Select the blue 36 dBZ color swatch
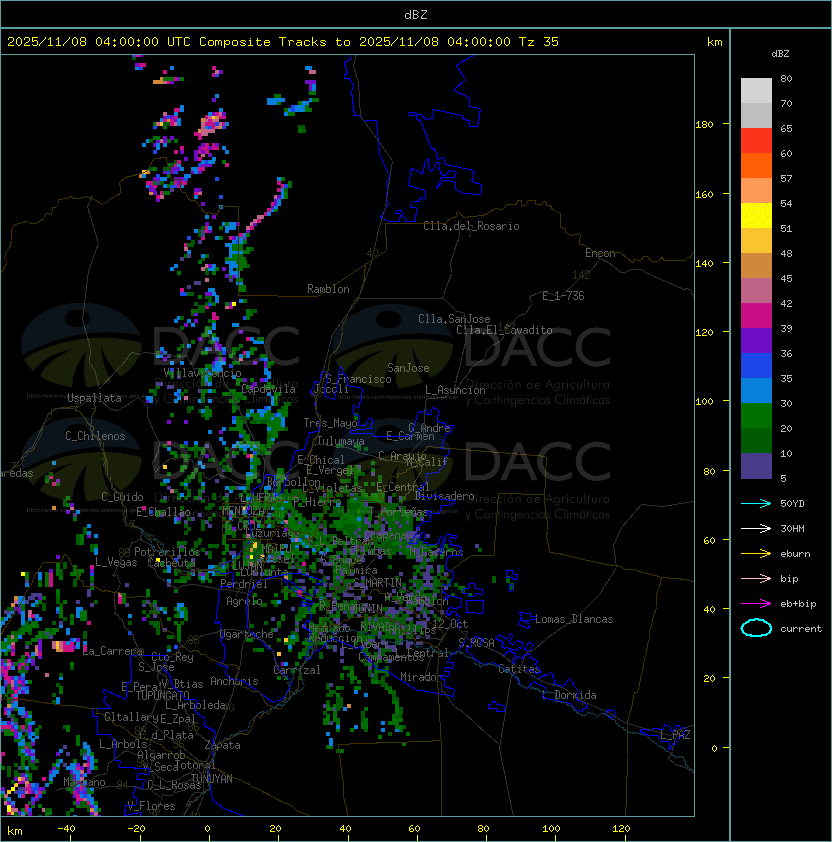The image size is (832, 842). pyautogui.click(x=756, y=365)
